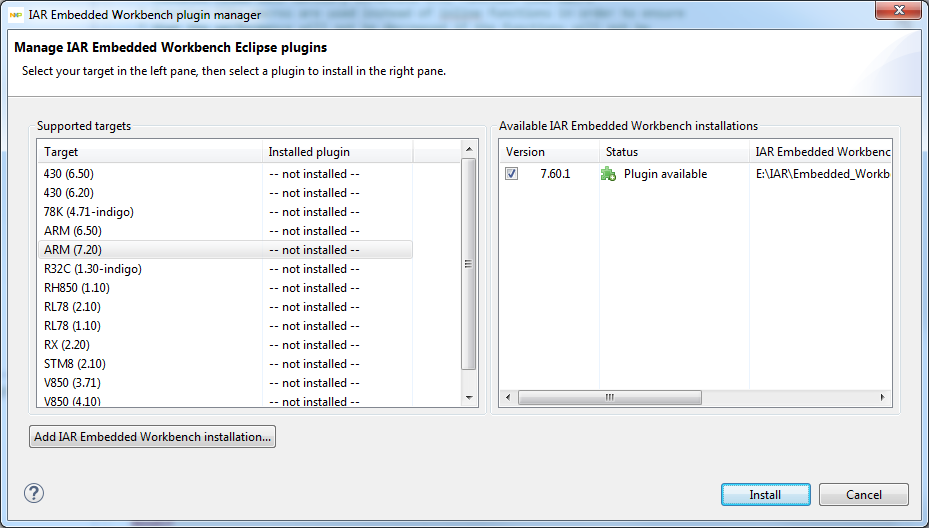
Task: Click the Version column header
Action: click(549, 152)
